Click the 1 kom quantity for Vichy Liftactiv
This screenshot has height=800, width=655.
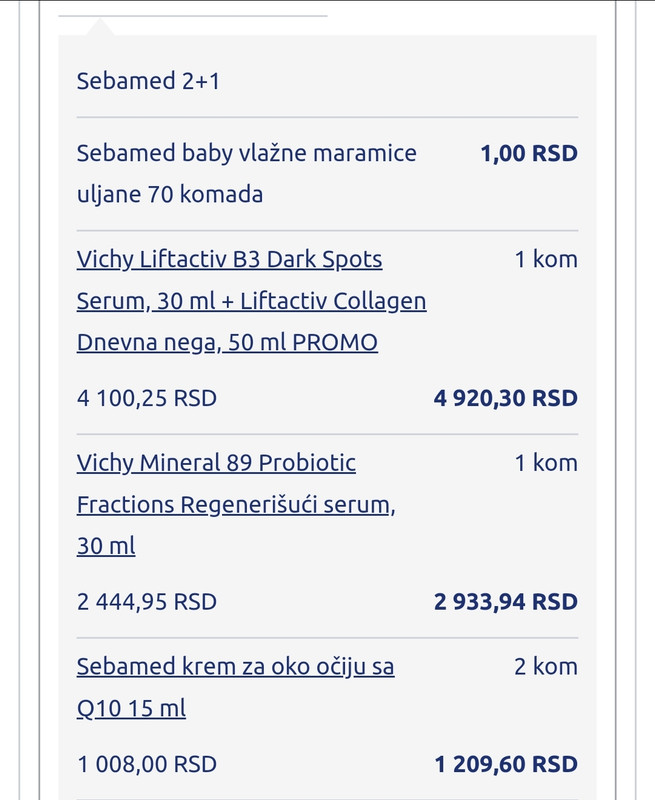pyautogui.click(x=546, y=260)
